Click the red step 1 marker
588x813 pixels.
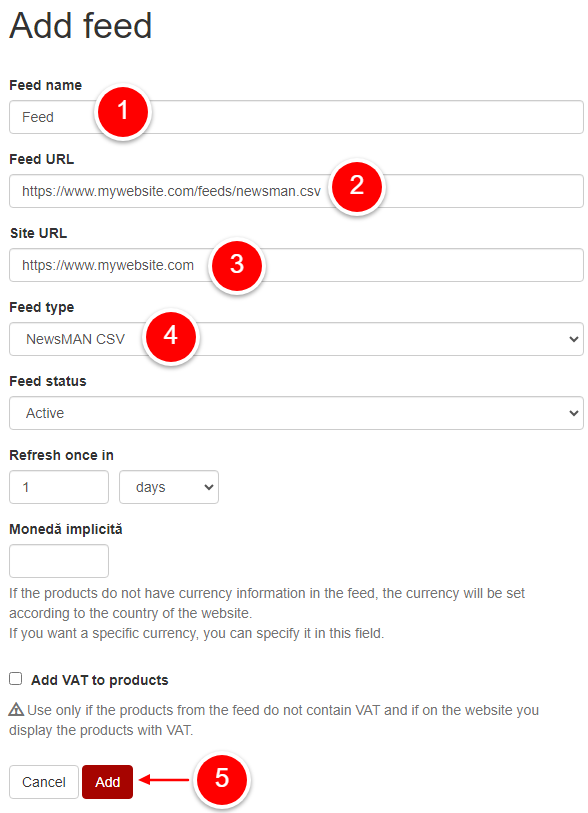pos(122,111)
